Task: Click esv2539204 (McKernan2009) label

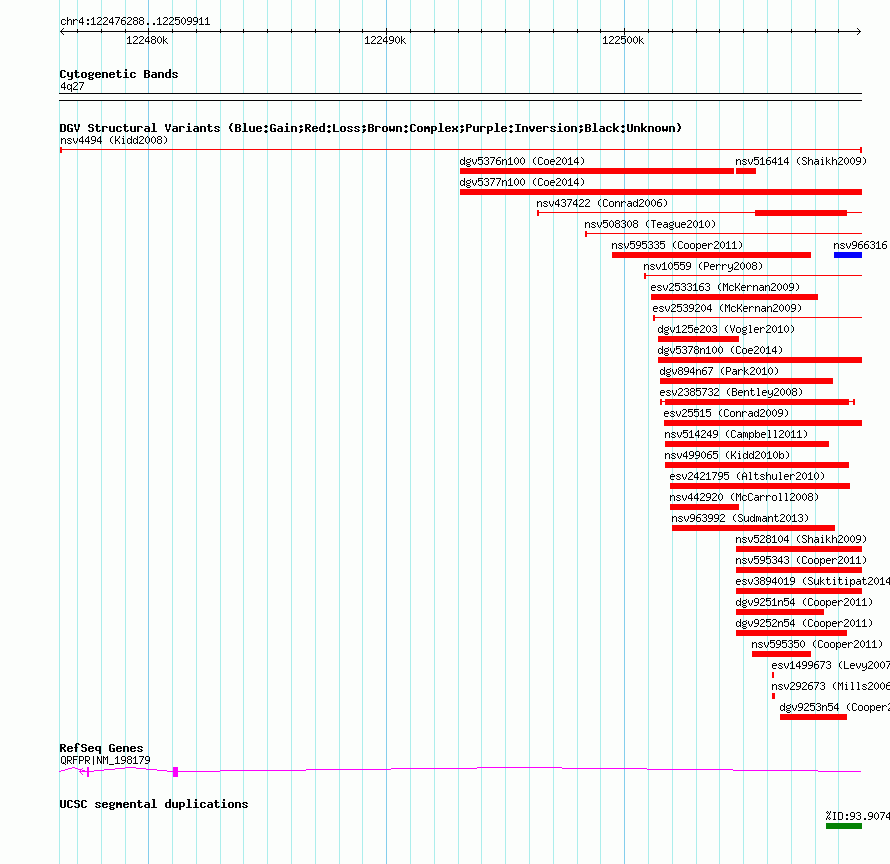Action: 727,308
